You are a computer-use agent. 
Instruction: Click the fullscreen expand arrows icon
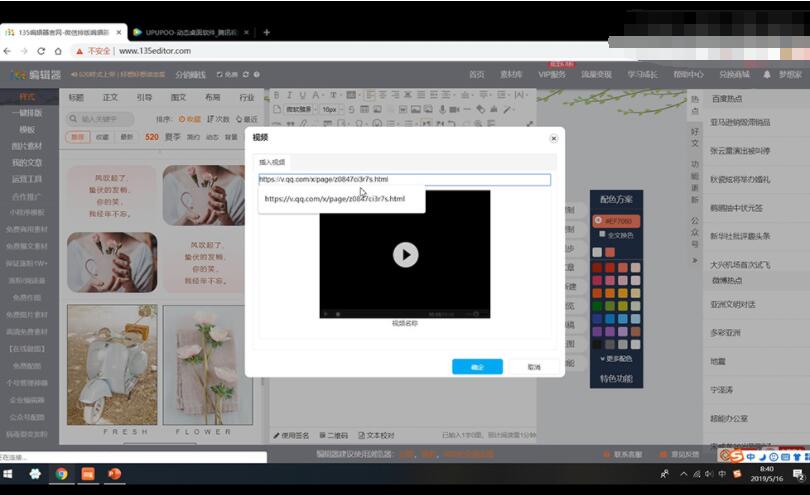click(529, 124)
